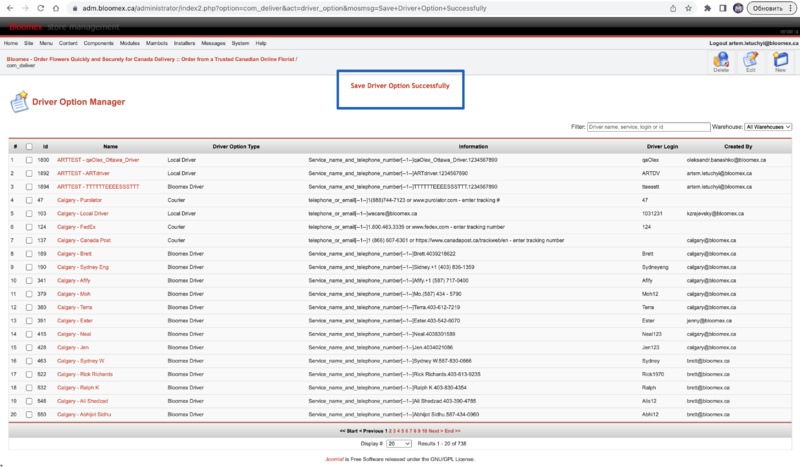Click the browser address bar URL

tap(284, 8)
